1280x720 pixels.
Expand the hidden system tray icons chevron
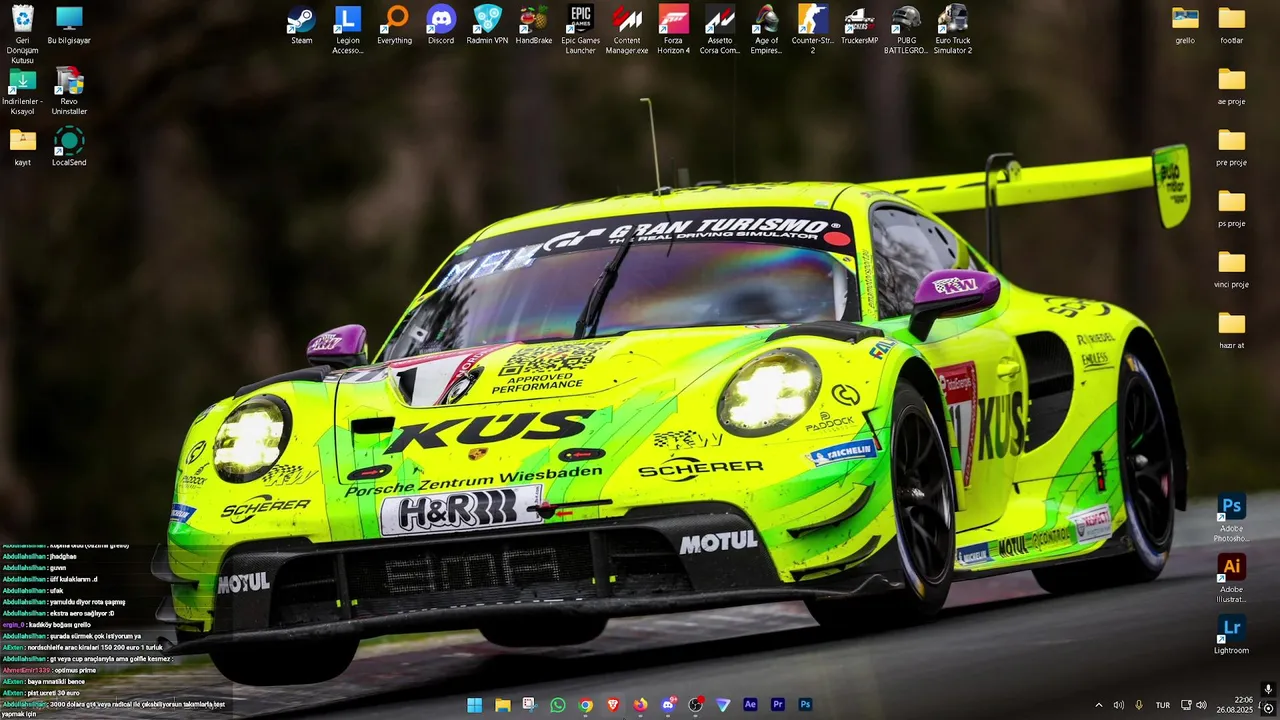click(1099, 705)
